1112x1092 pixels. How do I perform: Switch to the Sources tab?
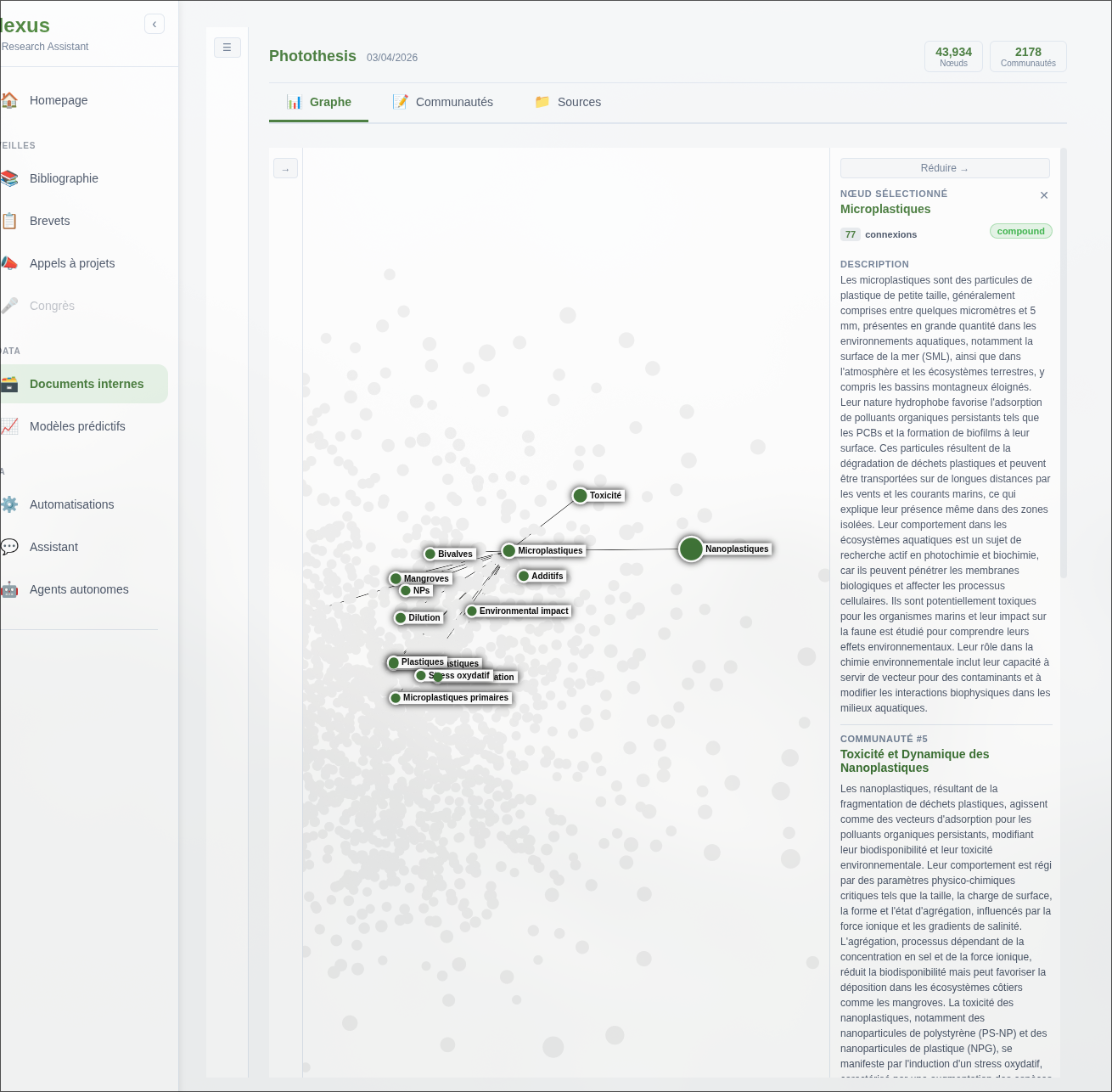pyautogui.click(x=567, y=102)
